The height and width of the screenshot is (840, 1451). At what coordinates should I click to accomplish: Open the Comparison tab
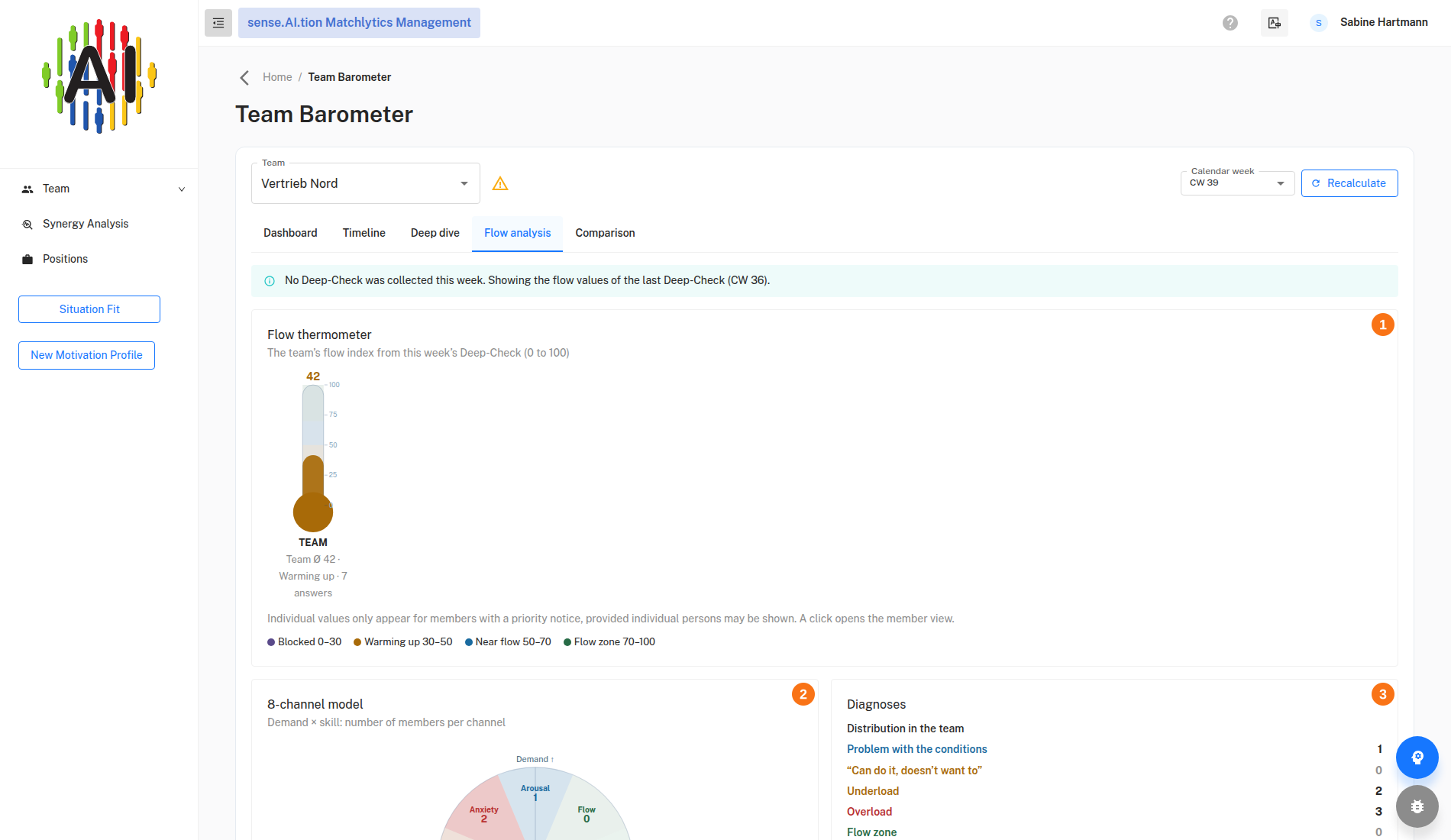[605, 233]
